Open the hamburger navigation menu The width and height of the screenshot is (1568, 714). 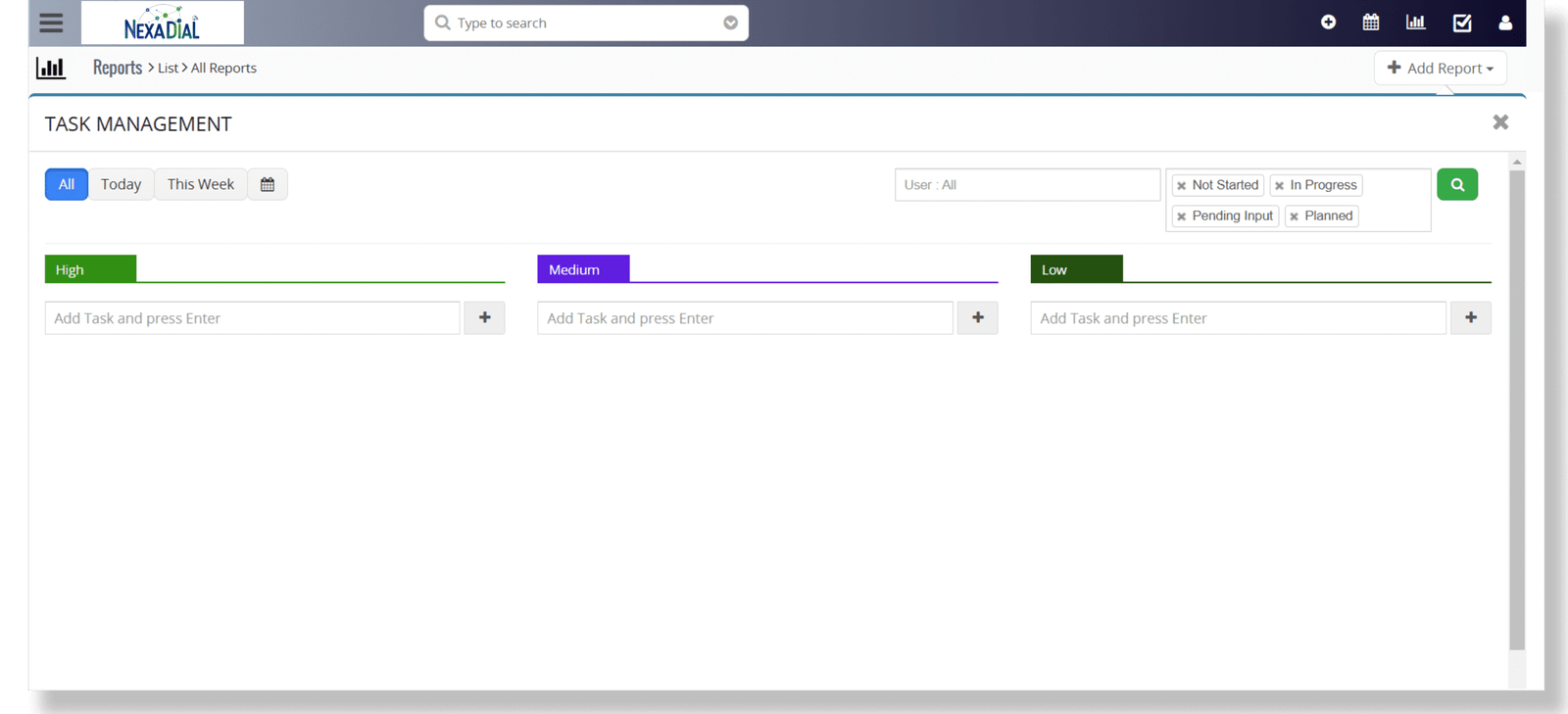point(51,23)
